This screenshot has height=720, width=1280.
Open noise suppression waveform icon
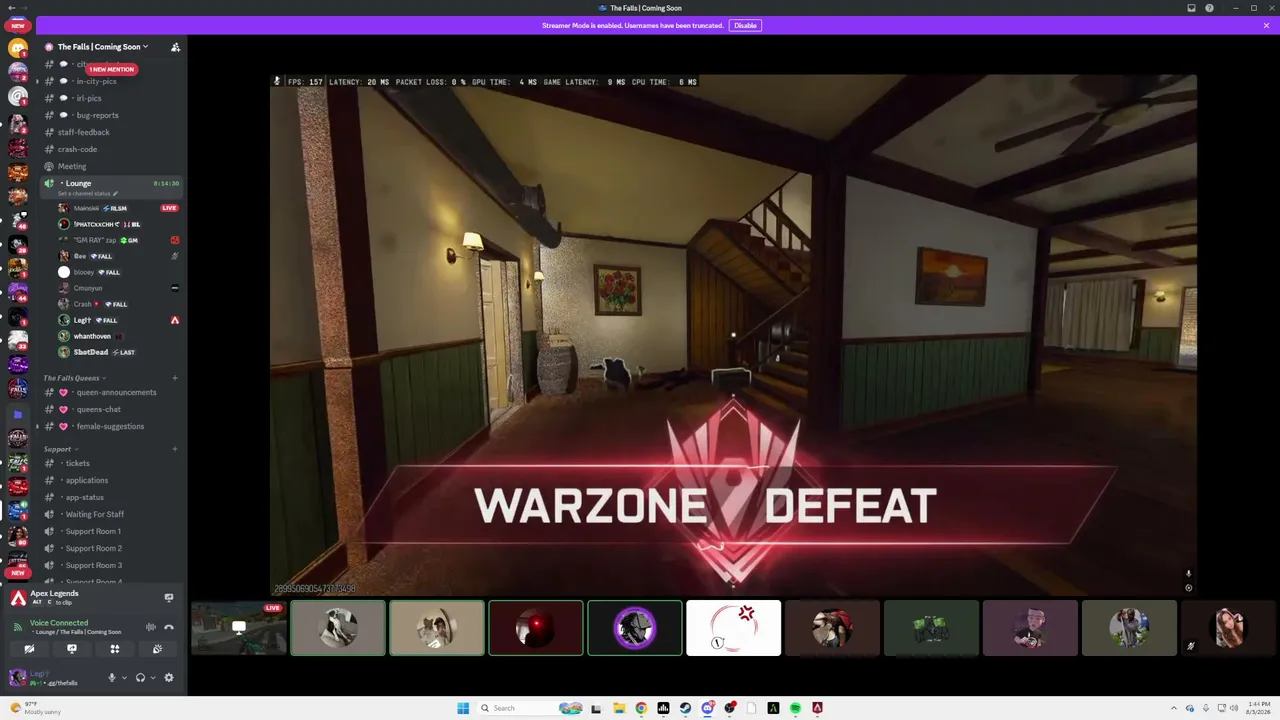coord(151,627)
